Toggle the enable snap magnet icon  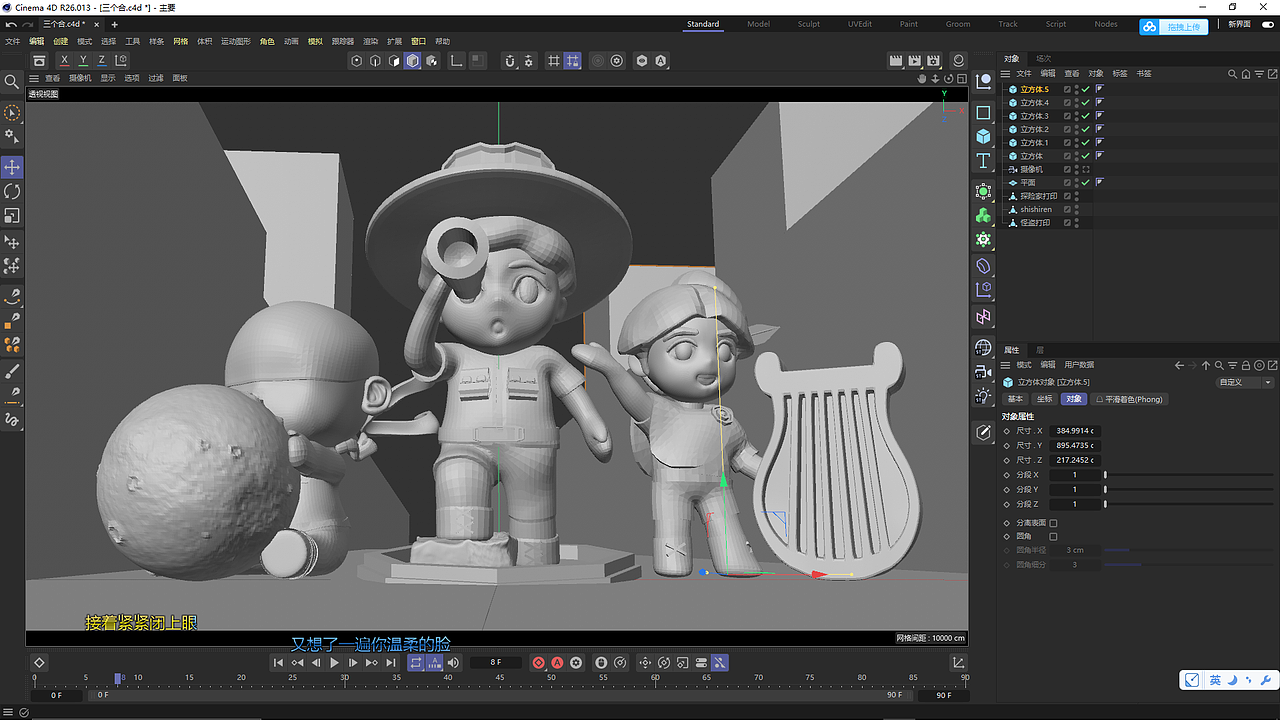point(510,61)
